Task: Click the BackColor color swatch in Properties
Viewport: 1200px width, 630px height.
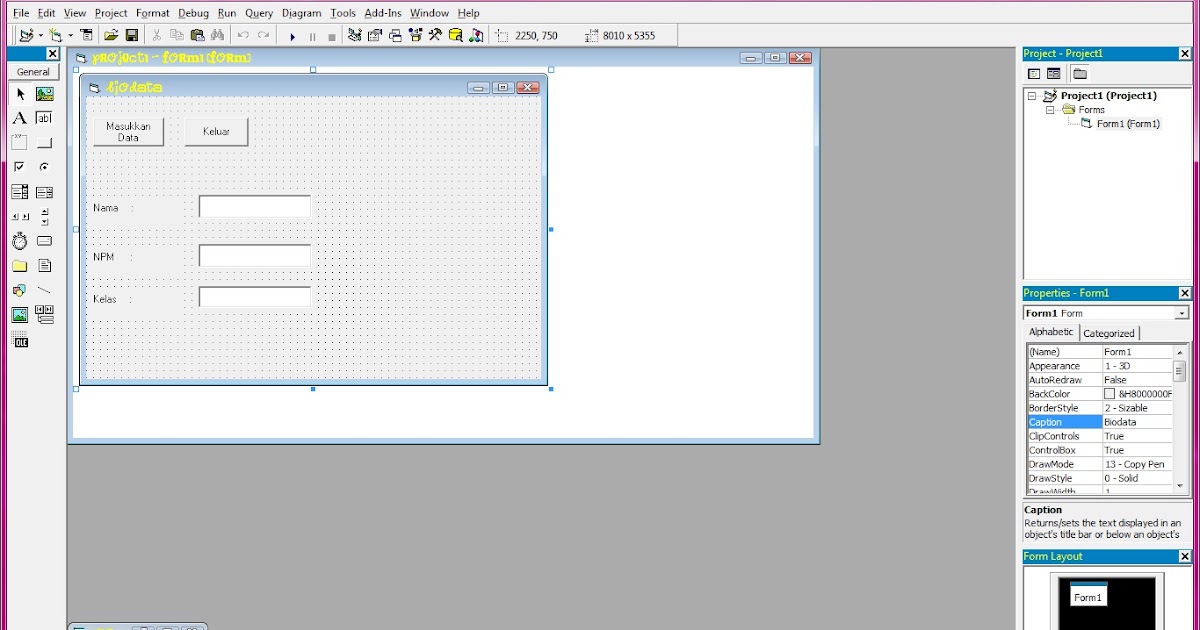Action: (x=1110, y=393)
